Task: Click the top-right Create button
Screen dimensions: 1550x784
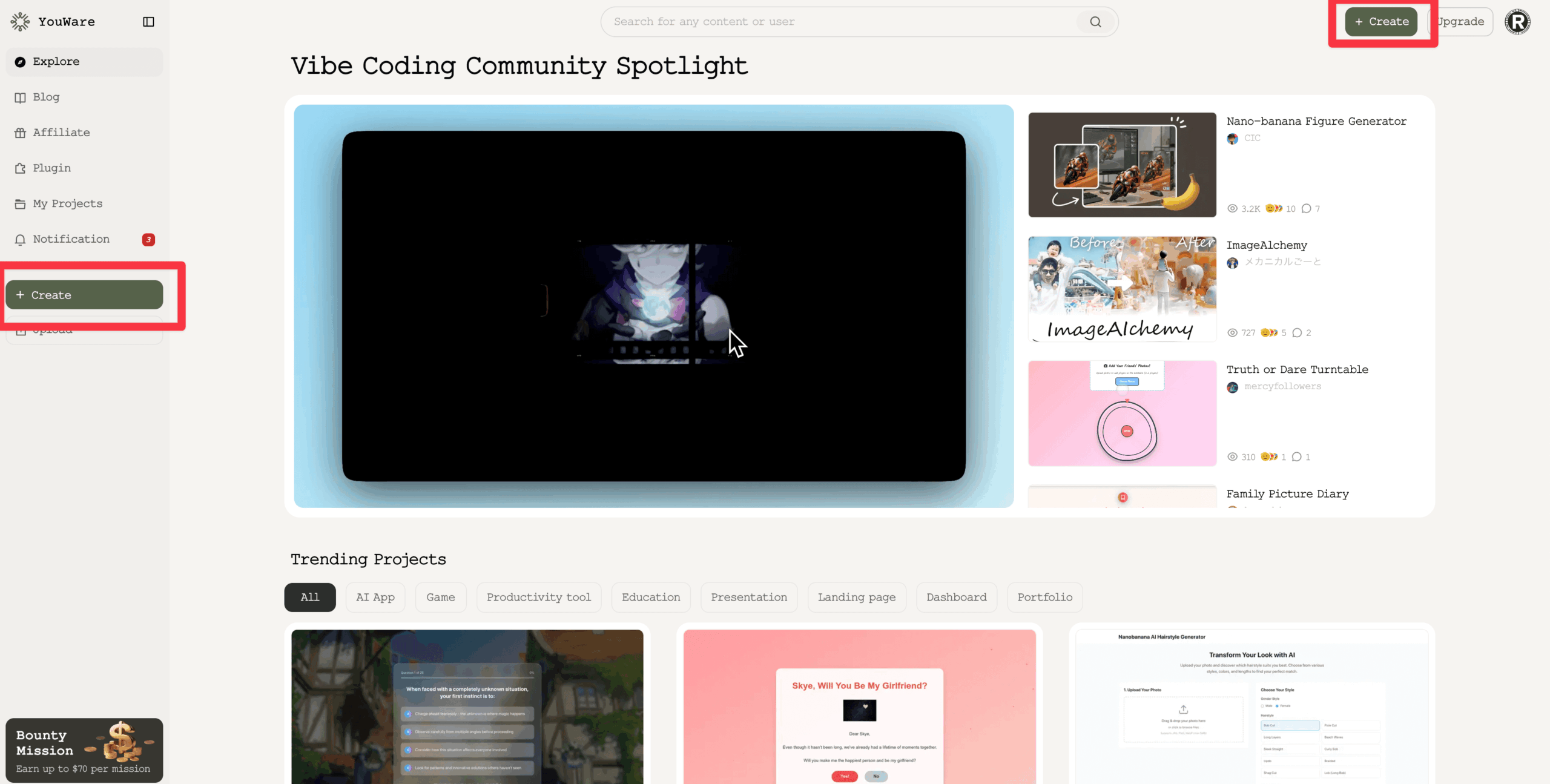Action: [1381, 22]
